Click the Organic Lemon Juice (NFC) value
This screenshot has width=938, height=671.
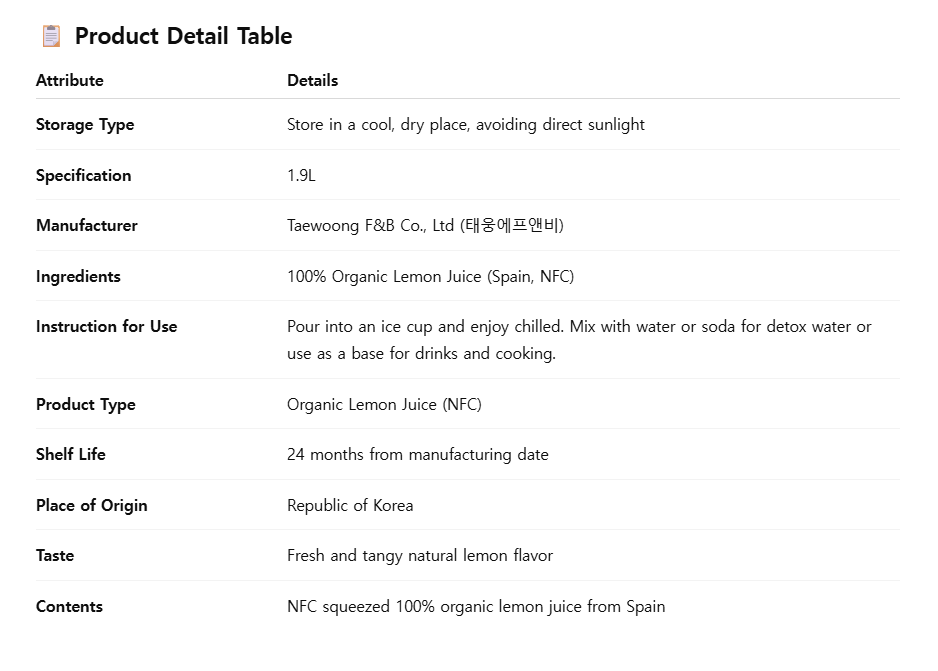(384, 404)
